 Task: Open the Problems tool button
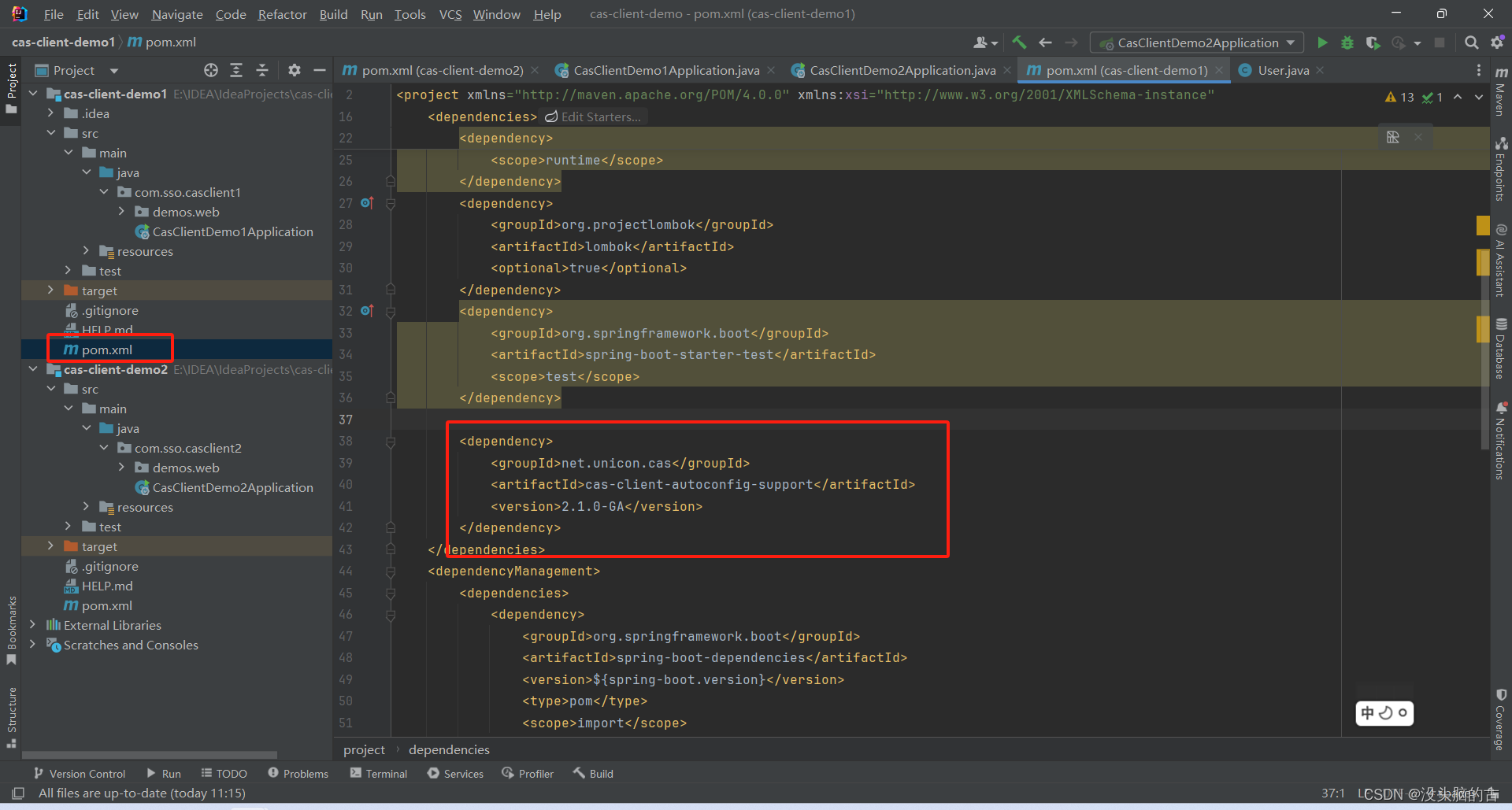click(x=298, y=774)
